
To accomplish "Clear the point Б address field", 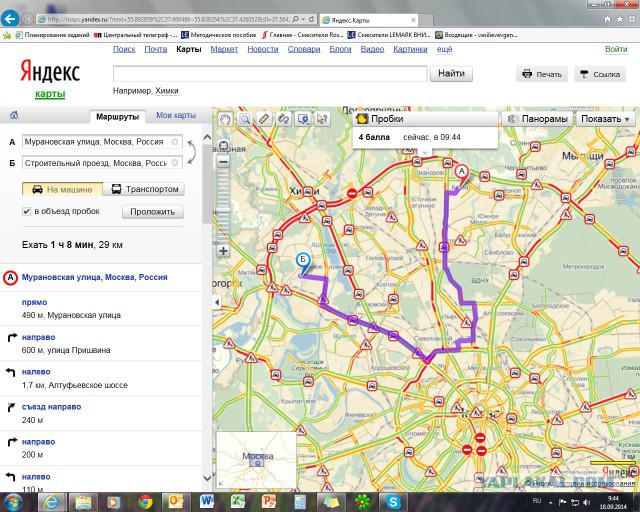I will point(175,163).
